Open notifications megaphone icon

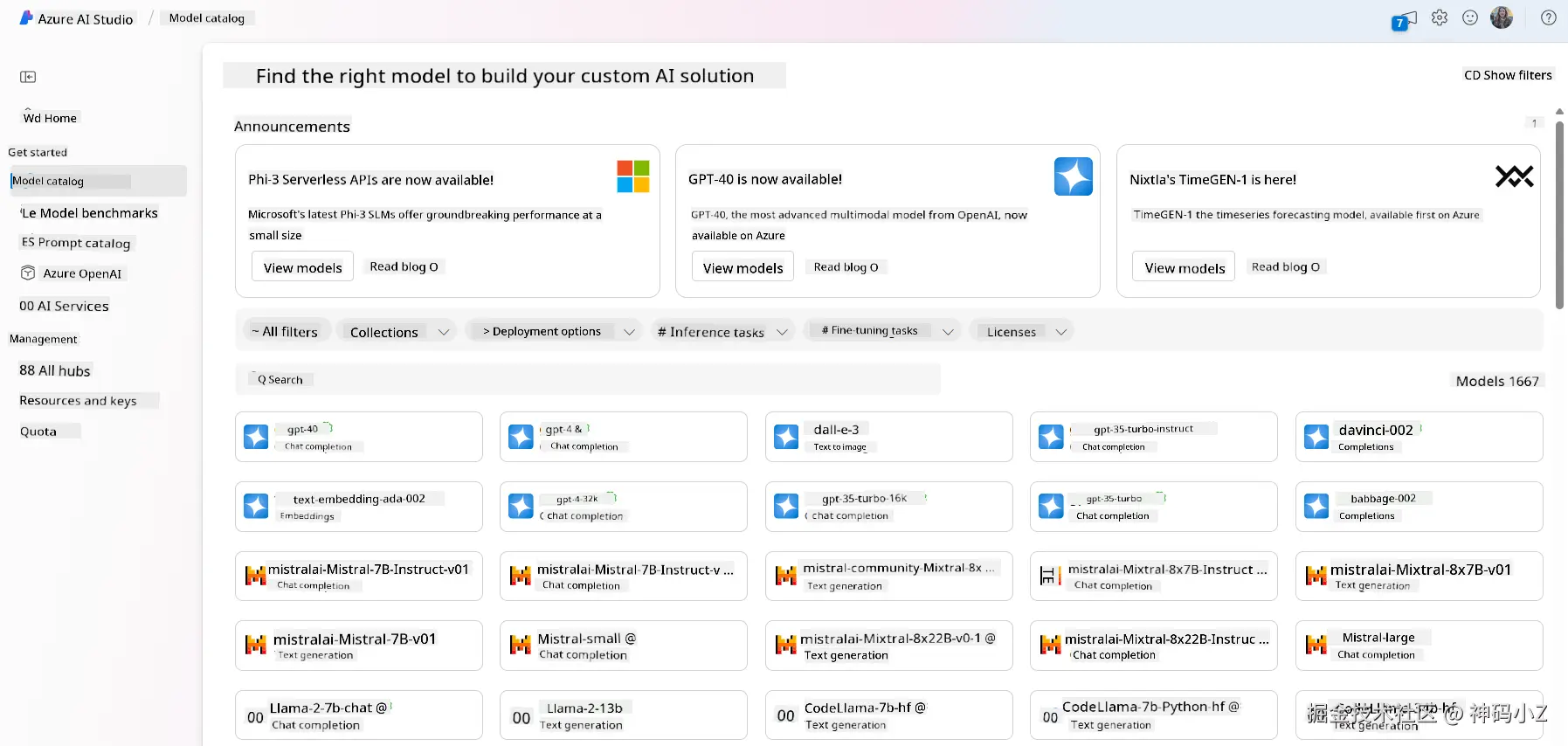click(1404, 19)
